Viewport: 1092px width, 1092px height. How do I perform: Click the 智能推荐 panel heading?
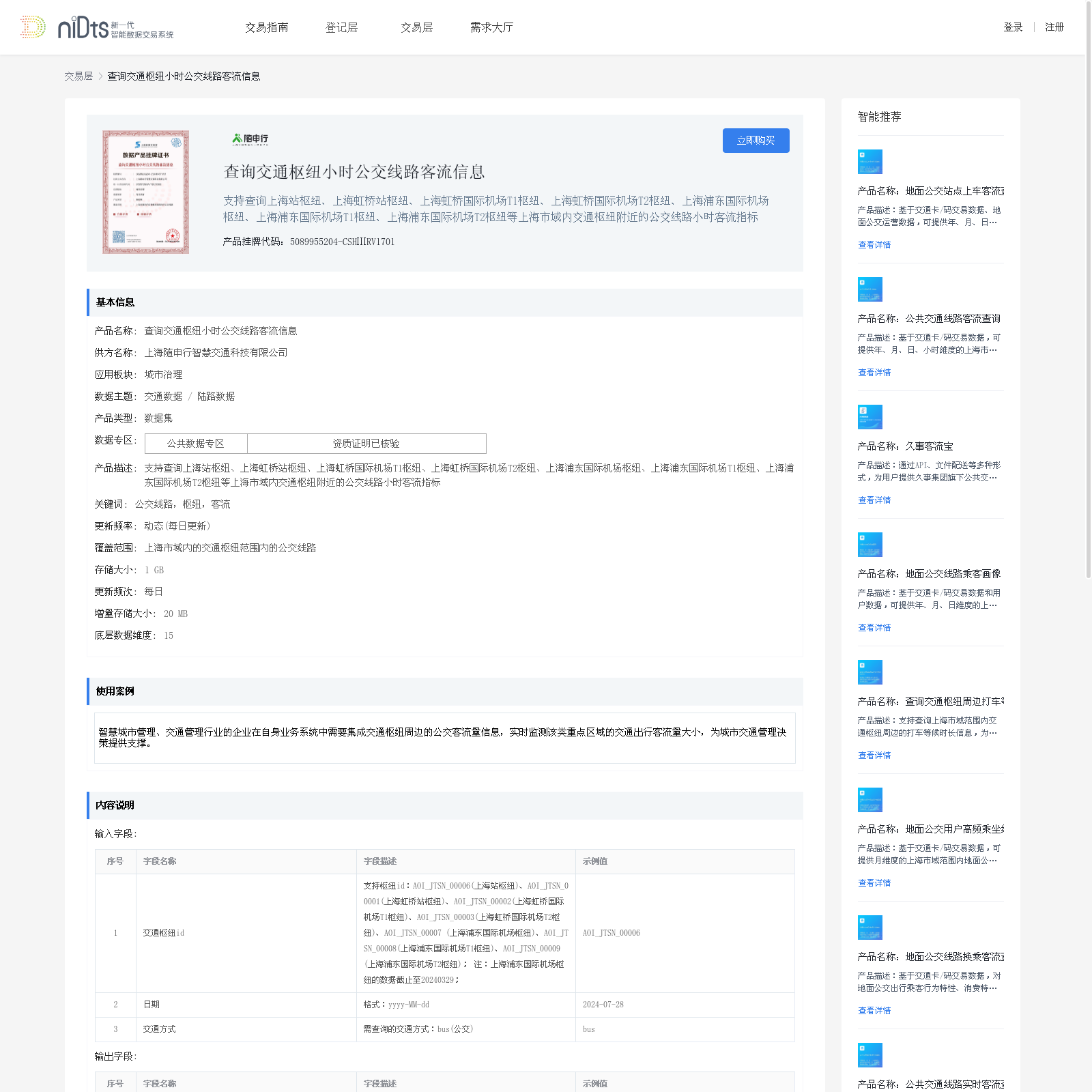point(879,117)
